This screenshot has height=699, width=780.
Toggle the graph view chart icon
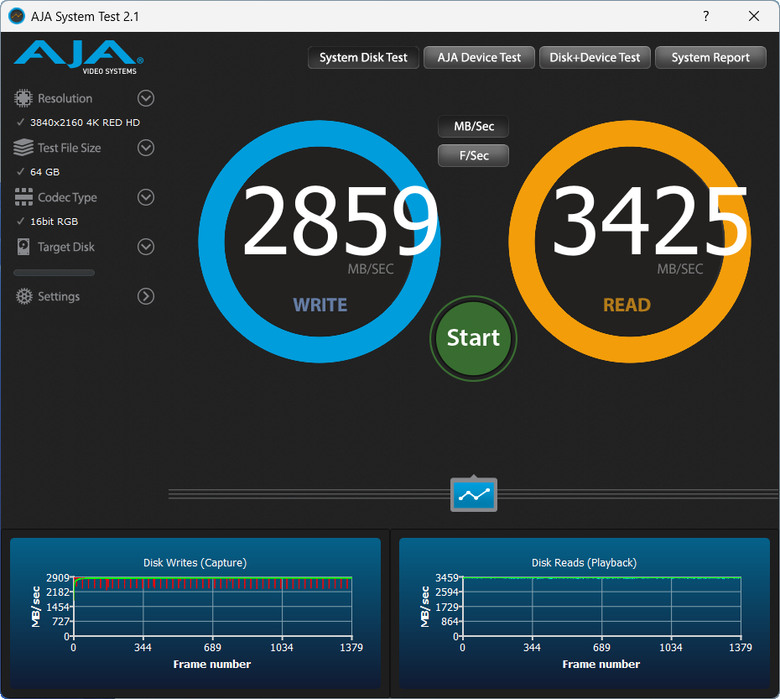coord(474,495)
